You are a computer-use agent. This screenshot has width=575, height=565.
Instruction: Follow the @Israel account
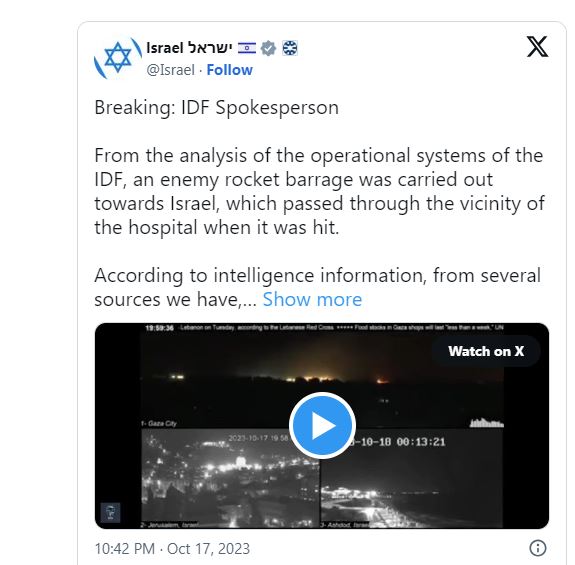pyautogui.click(x=230, y=70)
